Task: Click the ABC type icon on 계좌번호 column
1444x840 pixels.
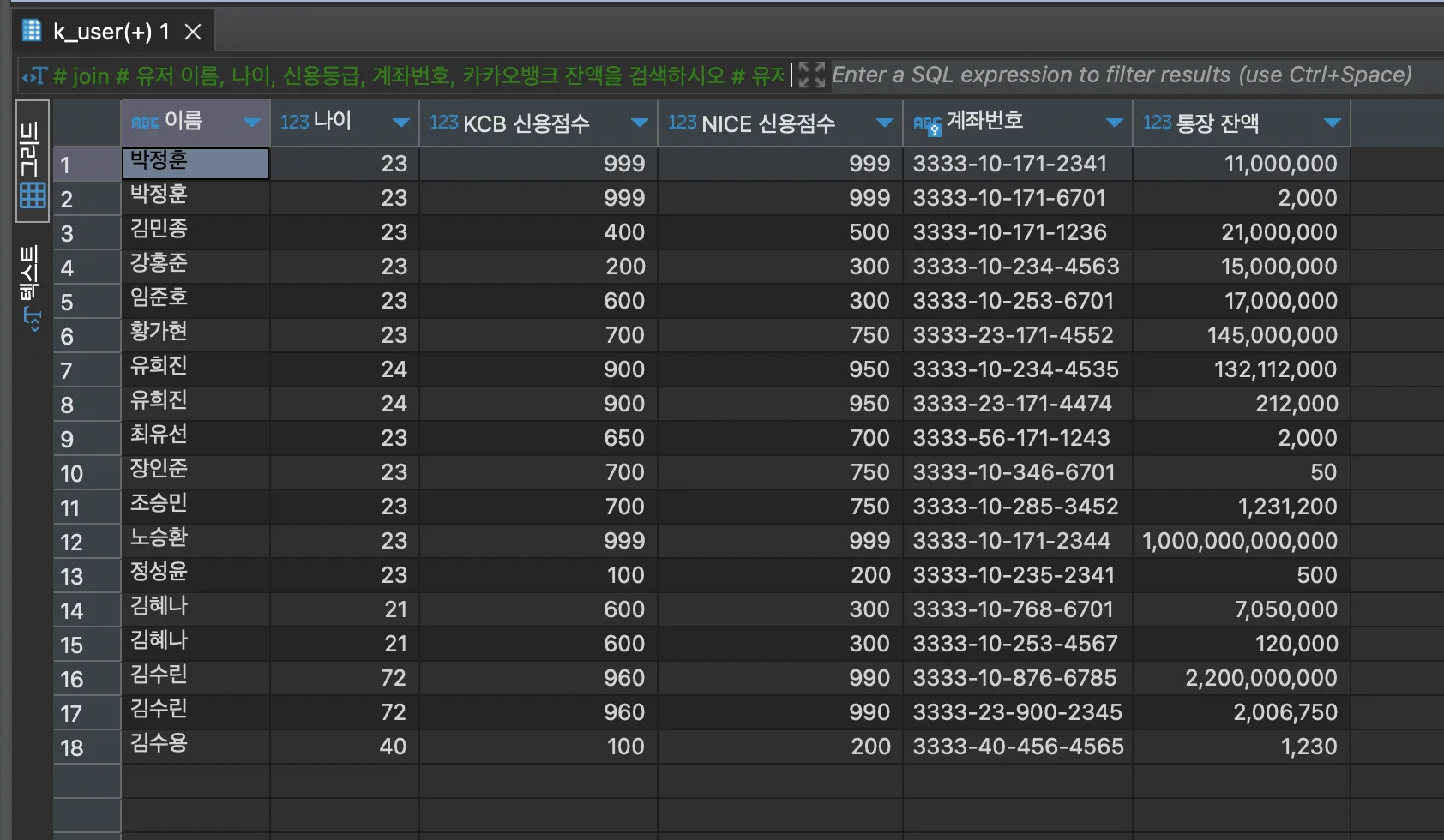Action: coord(927,124)
